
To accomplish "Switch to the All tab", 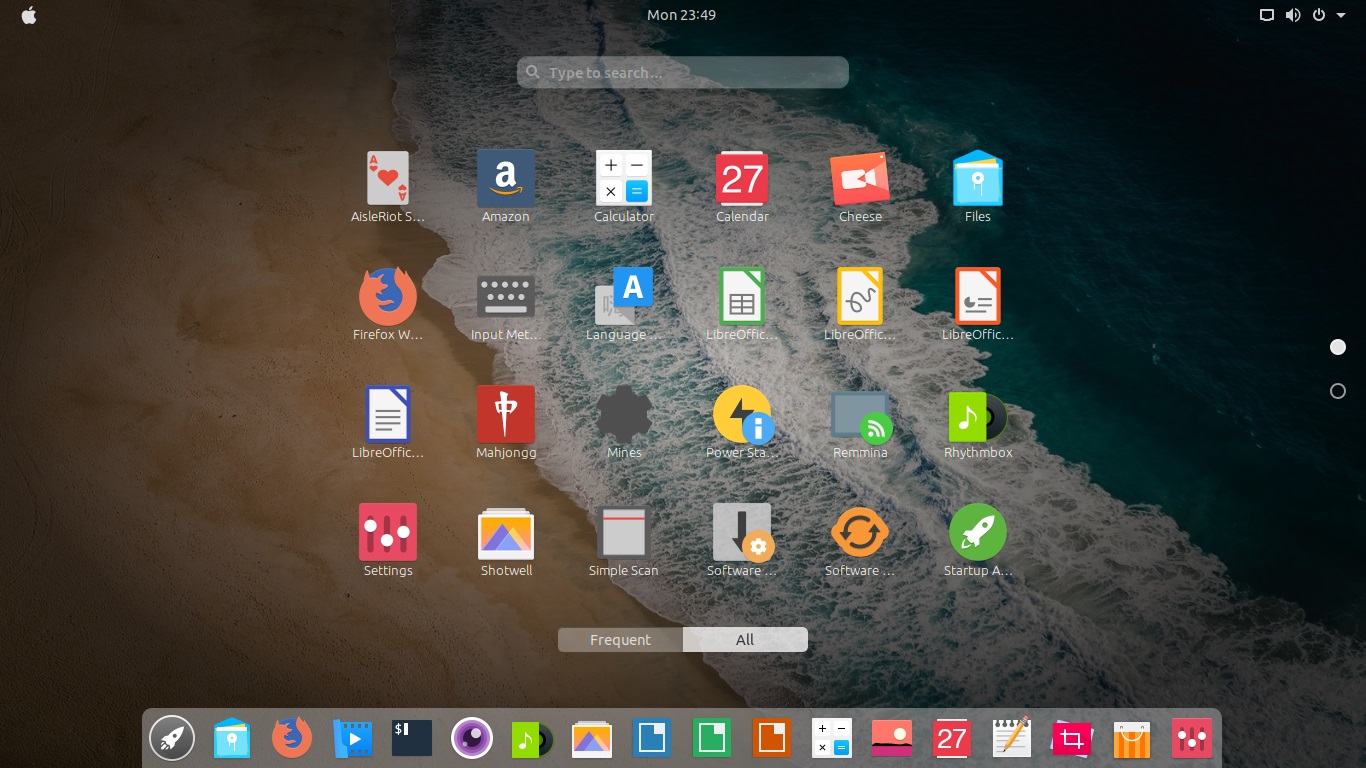I will pos(745,640).
